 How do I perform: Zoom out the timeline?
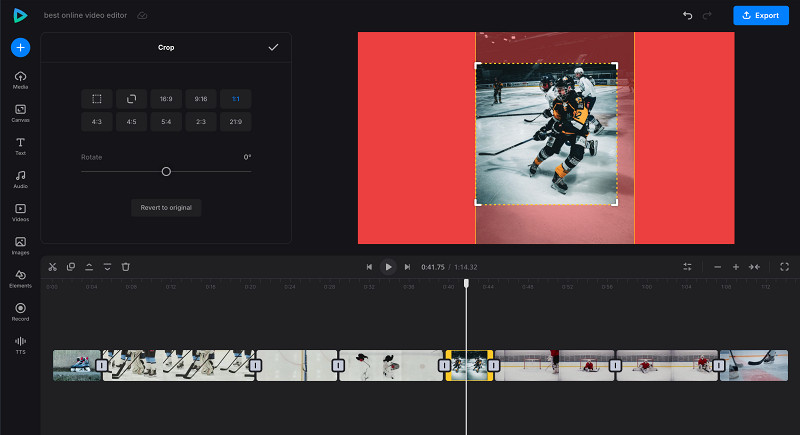click(x=717, y=267)
